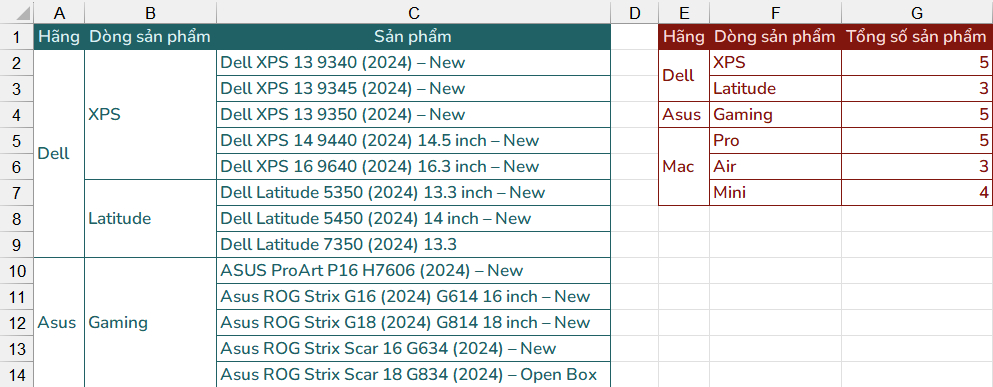Click the "Air" cell
The width and height of the screenshot is (993, 387).
coord(776,167)
